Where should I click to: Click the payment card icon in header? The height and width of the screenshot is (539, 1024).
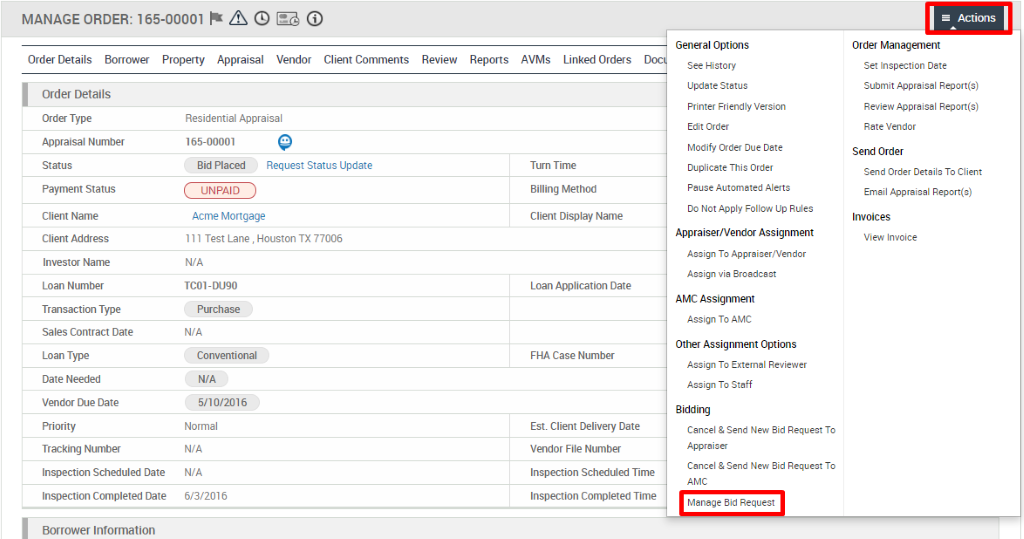pyautogui.click(x=288, y=19)
